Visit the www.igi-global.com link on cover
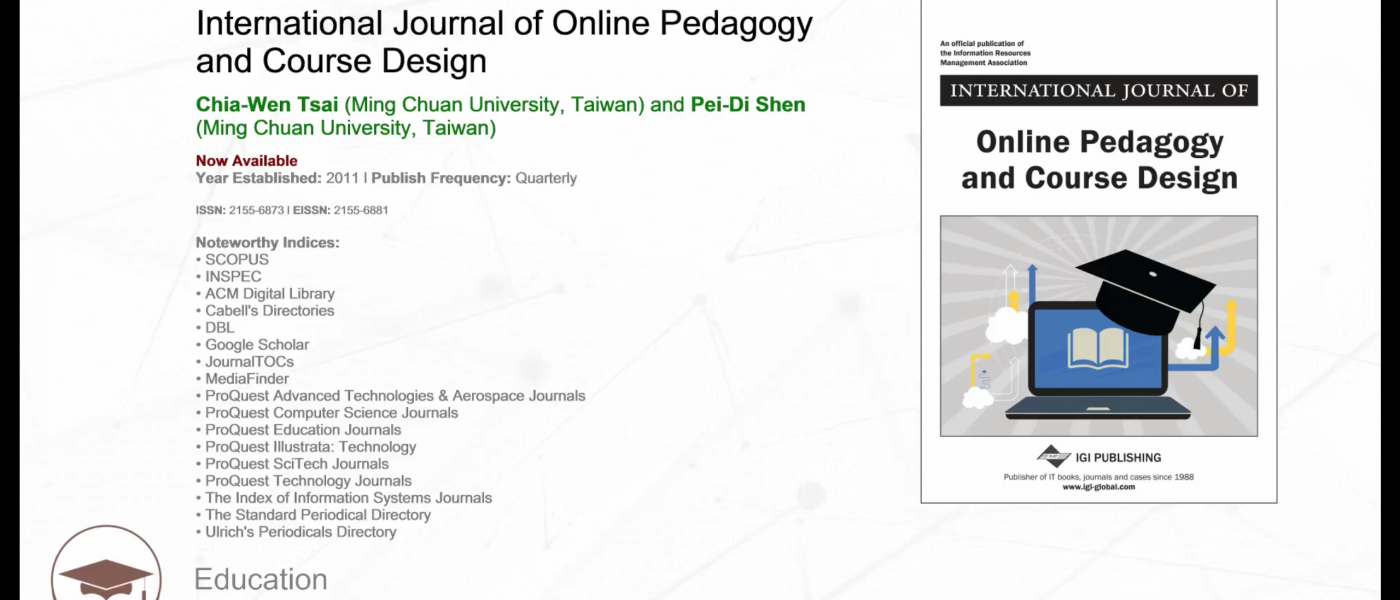Image resolution: width=1400 pixels, height=600 pixels. pos(1098,487)
